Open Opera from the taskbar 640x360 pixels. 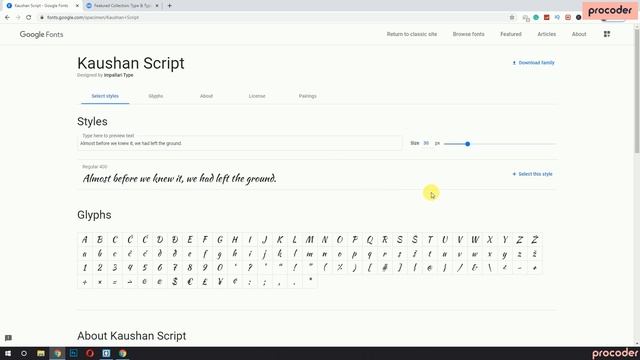[x=90, y=353]
